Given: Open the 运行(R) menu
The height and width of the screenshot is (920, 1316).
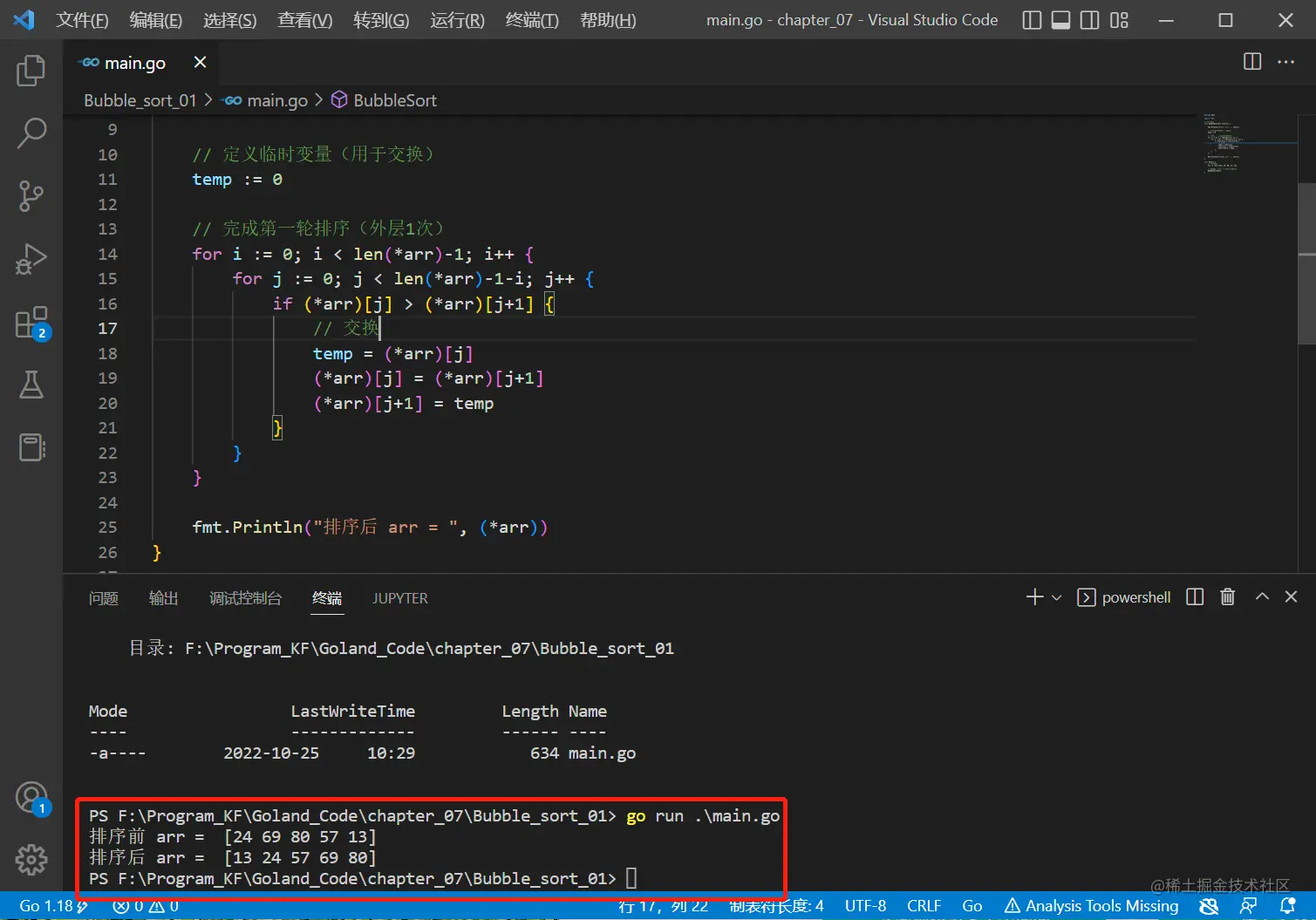Looking at the screenshot, I should pyautogui.click(x=457, y=20).
